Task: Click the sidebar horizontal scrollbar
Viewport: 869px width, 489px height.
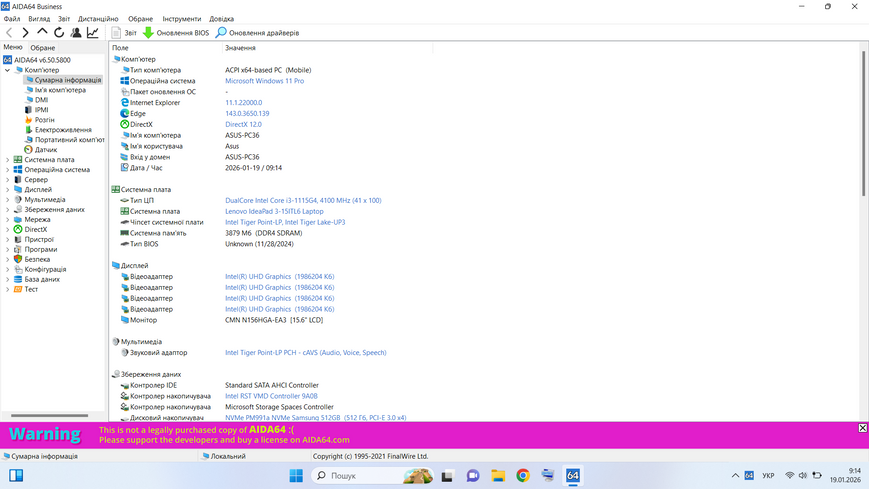Action: [x=49, y=415]
